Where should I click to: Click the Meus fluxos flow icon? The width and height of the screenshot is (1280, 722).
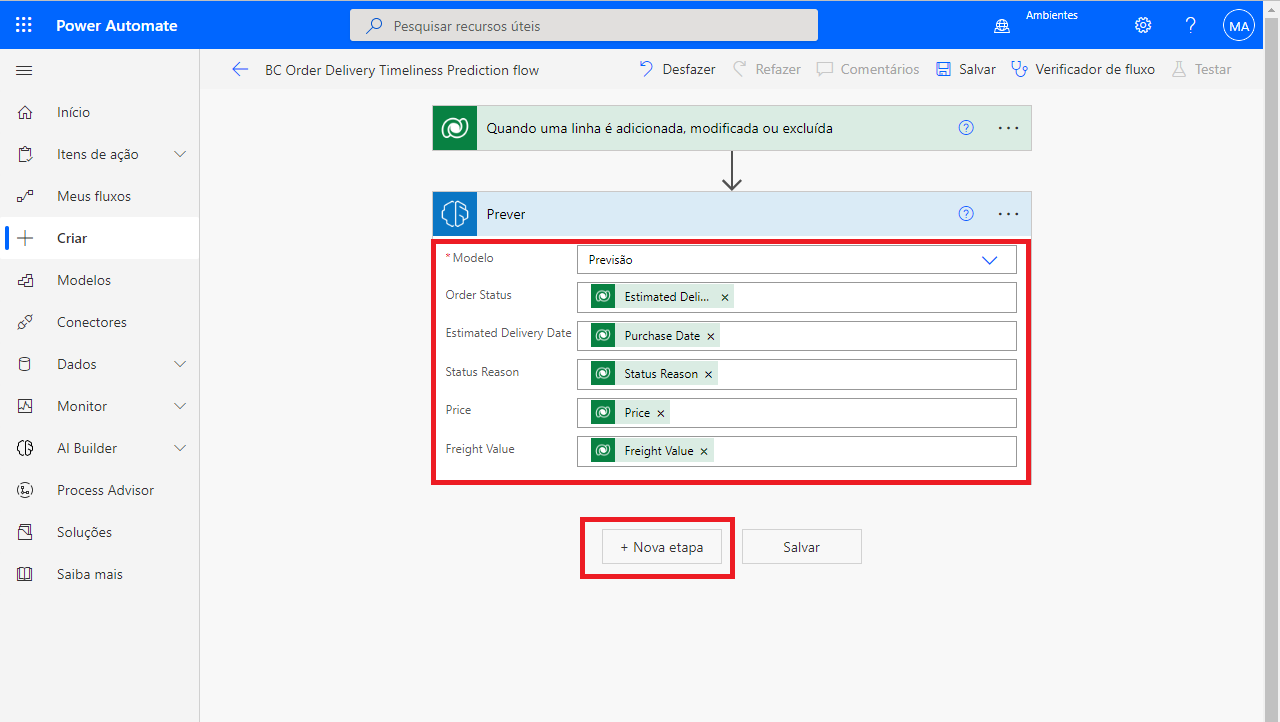click(25, 196)
